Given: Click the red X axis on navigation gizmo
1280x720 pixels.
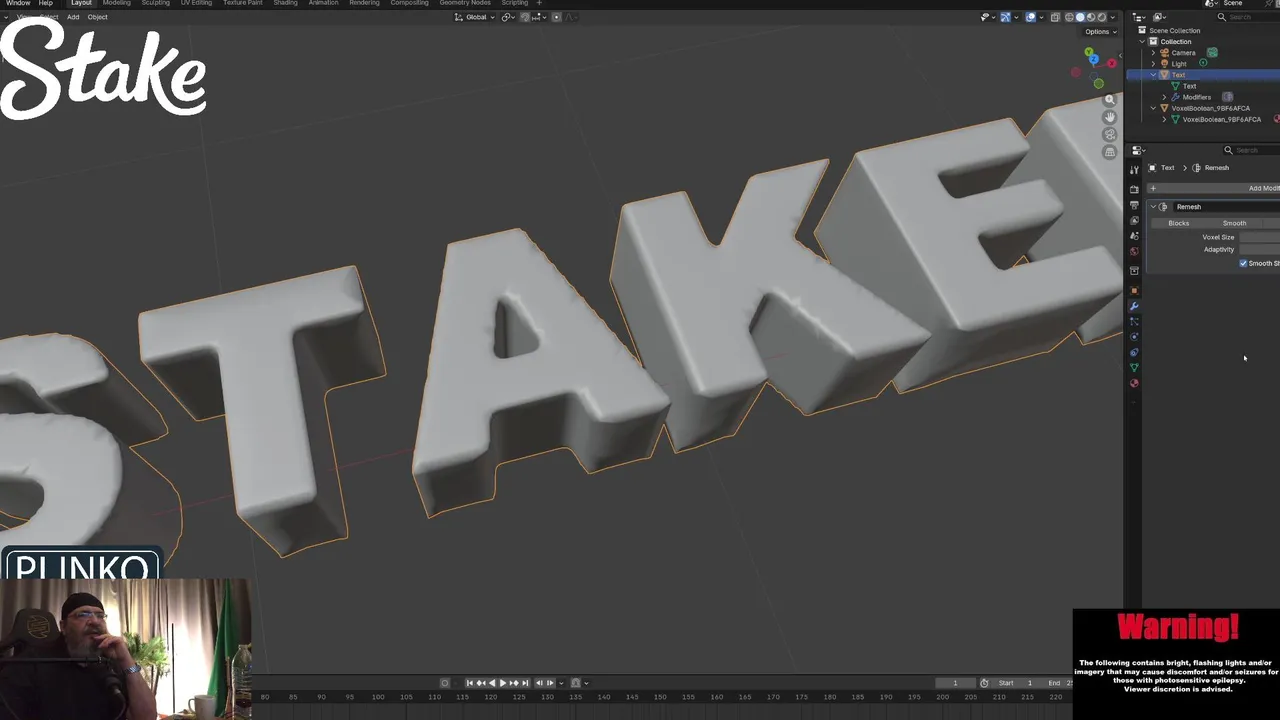Looking at the screenshot, I should click(1111, 64).
